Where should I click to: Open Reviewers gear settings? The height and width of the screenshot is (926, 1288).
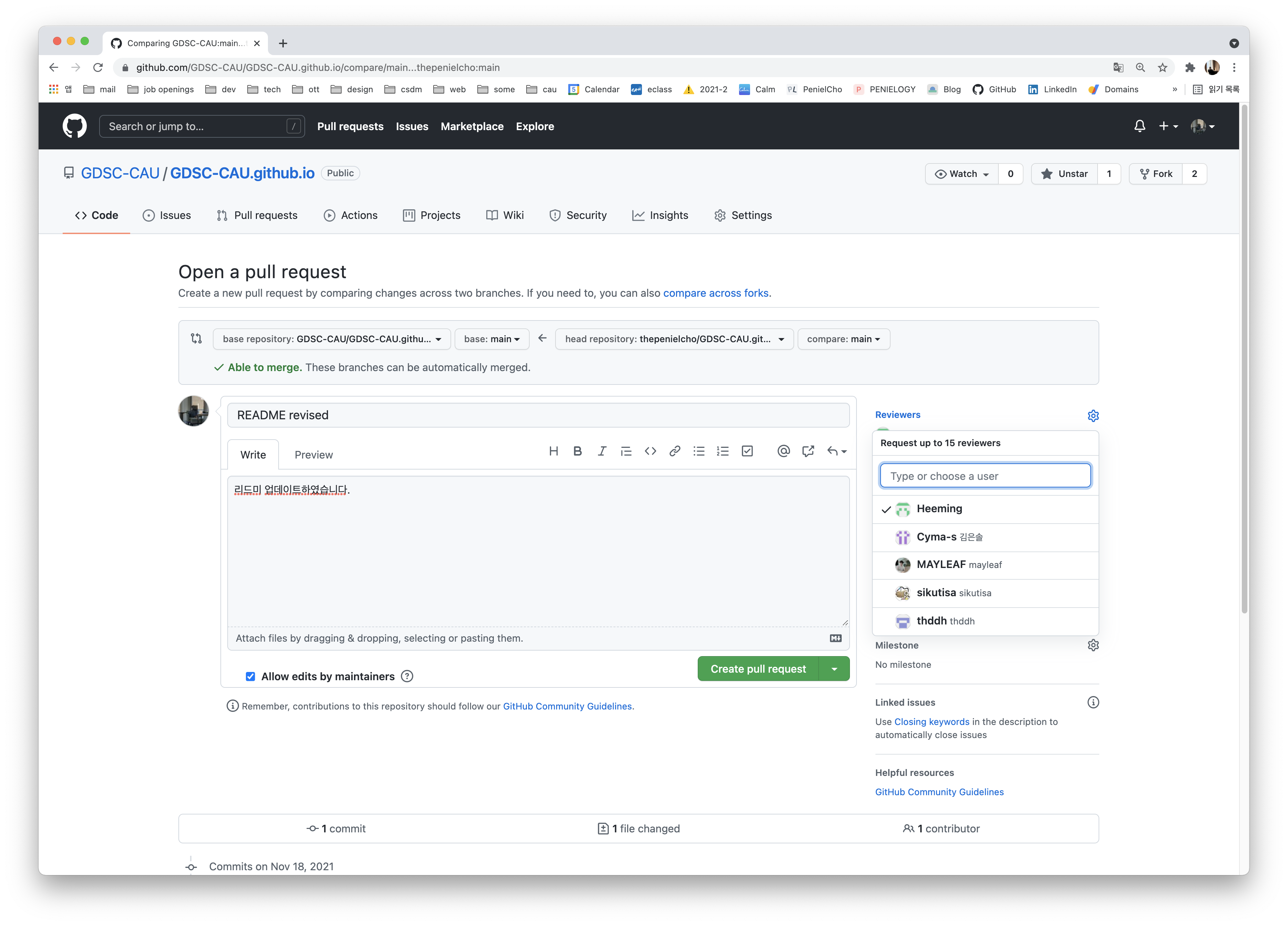pyautogui.click(x=1093, y=415)
